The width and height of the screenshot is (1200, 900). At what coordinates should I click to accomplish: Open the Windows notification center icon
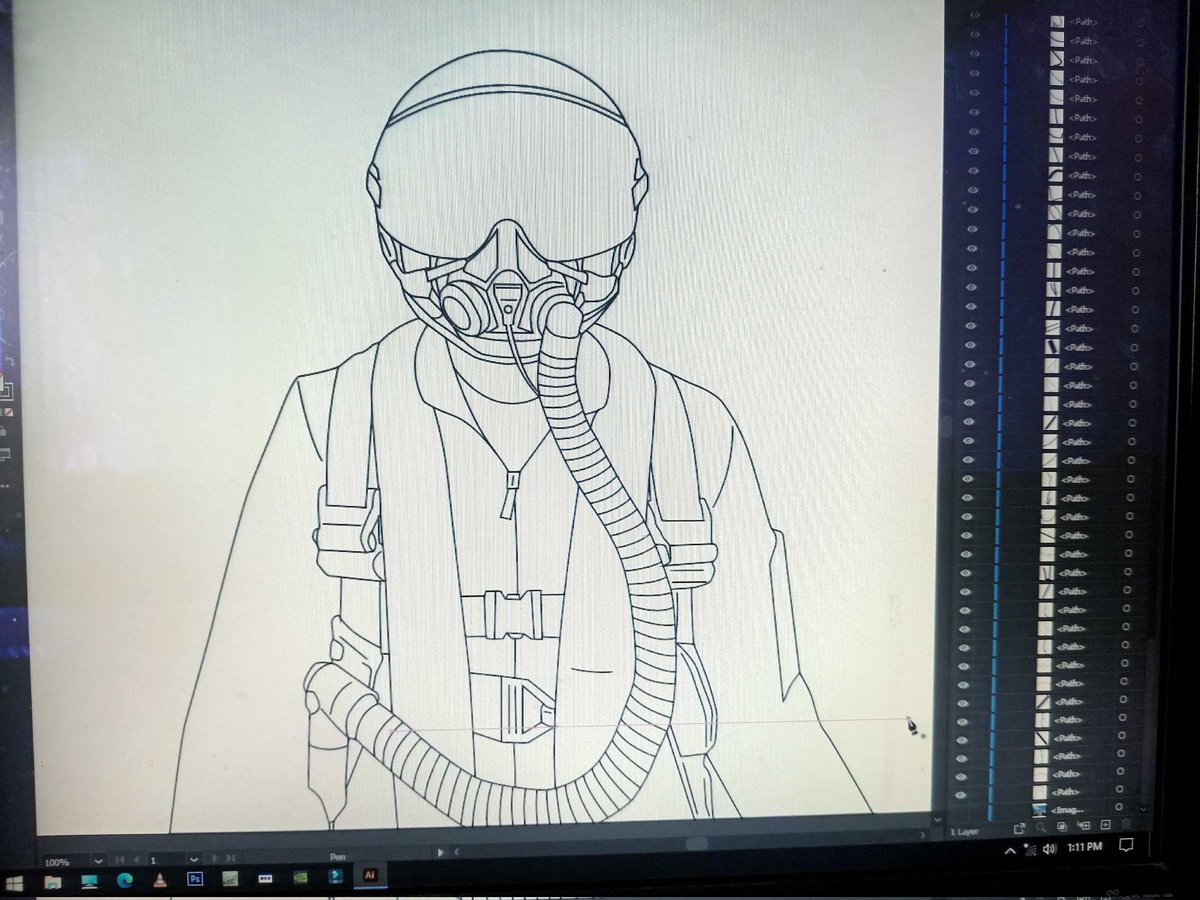click(1125, 846)
